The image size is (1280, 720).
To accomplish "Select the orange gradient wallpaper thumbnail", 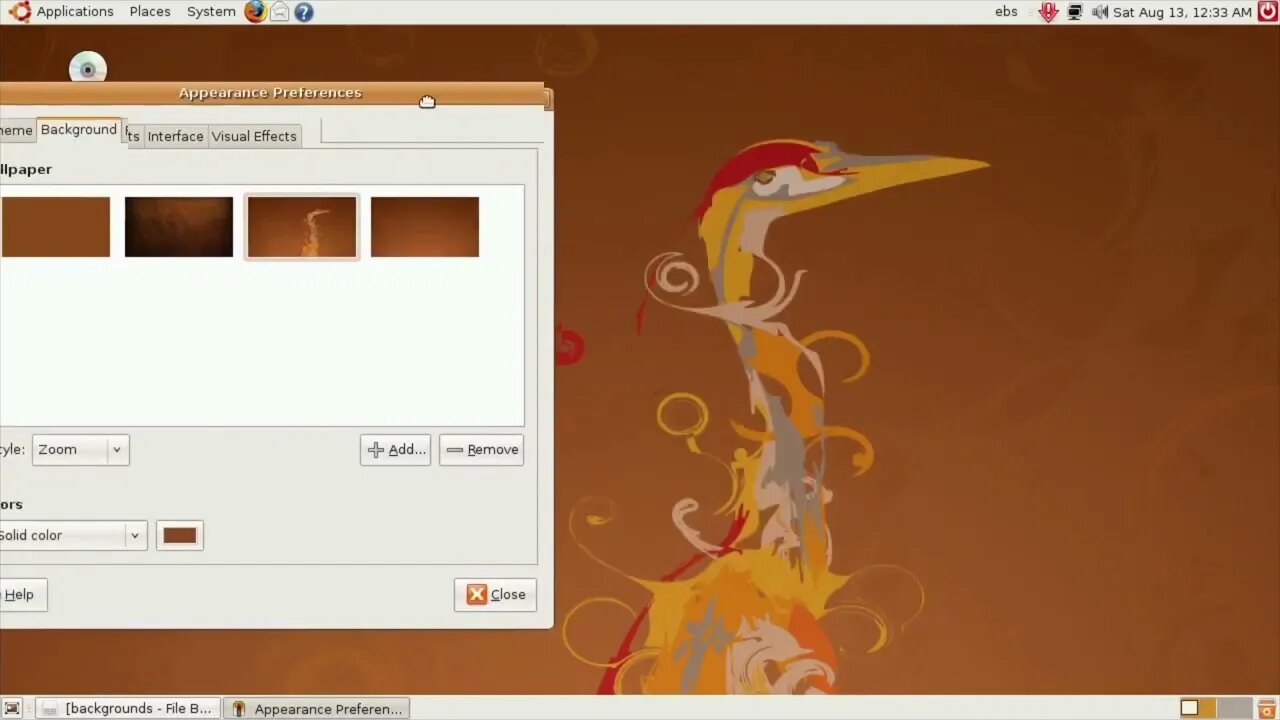I will click(425, 227).
